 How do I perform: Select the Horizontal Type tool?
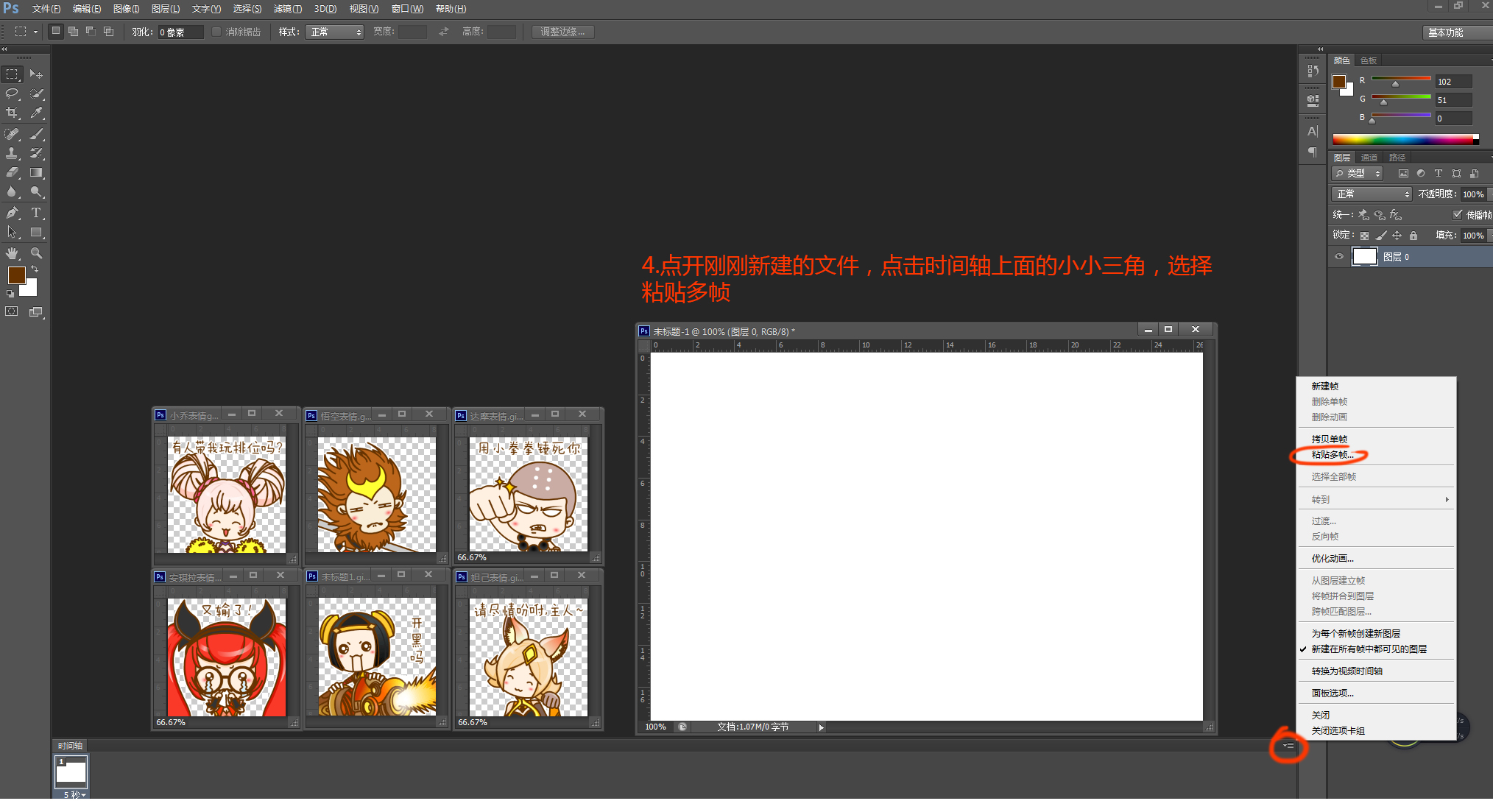[x=35, y=213]
